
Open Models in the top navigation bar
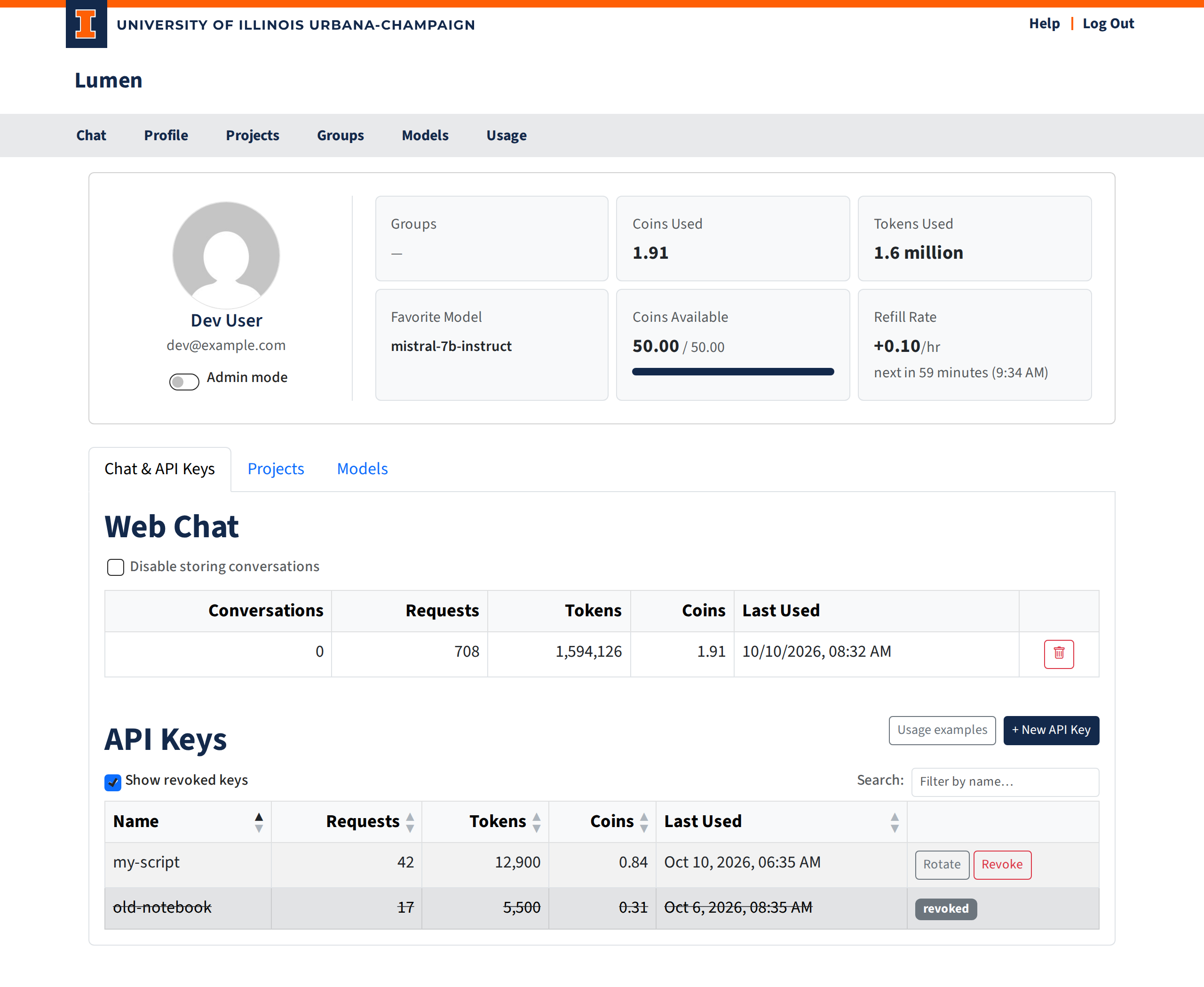coord(425,135)
